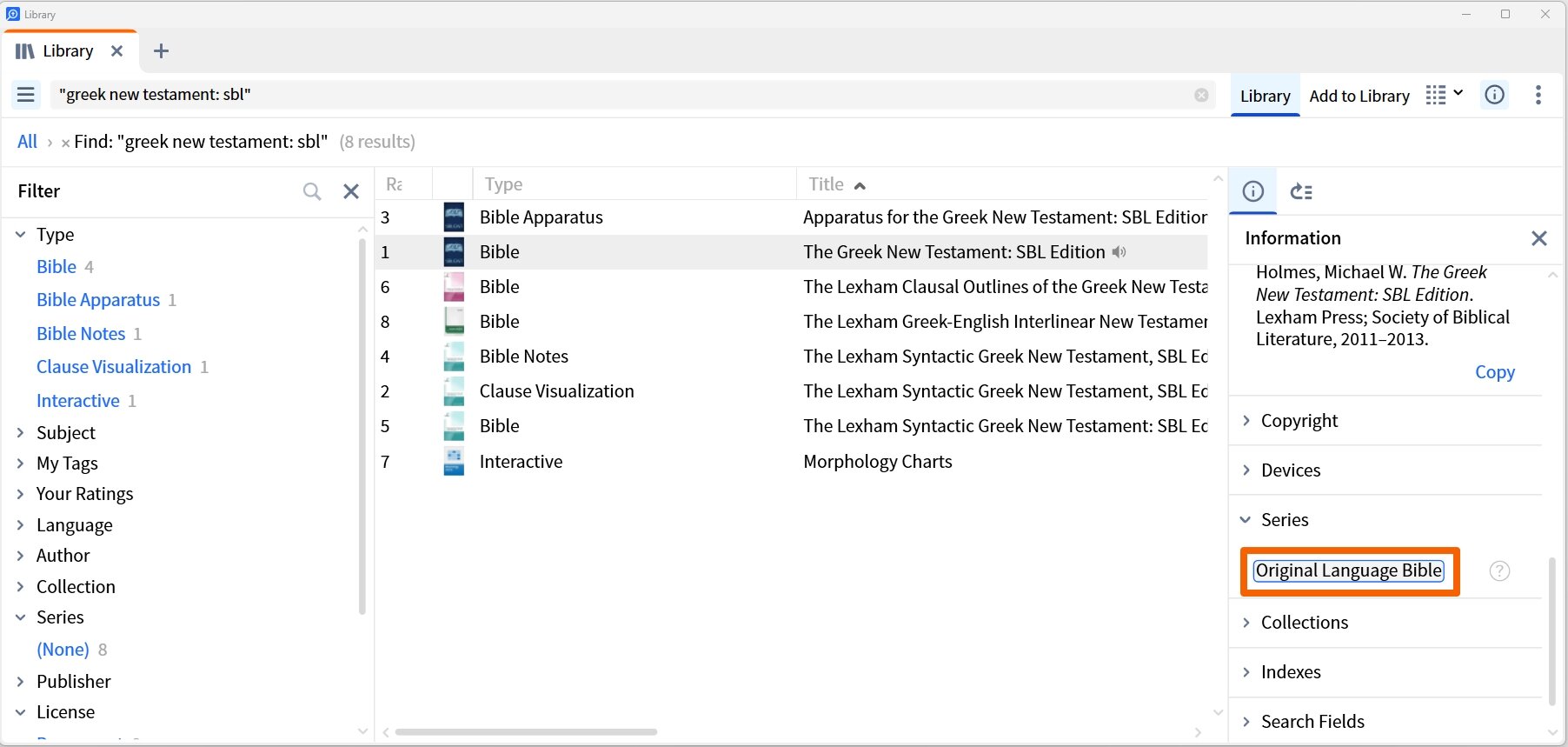The width and height of the screenshot is (1568, 747).
Task: Expand the Author filter section
Action: (21, 556)
